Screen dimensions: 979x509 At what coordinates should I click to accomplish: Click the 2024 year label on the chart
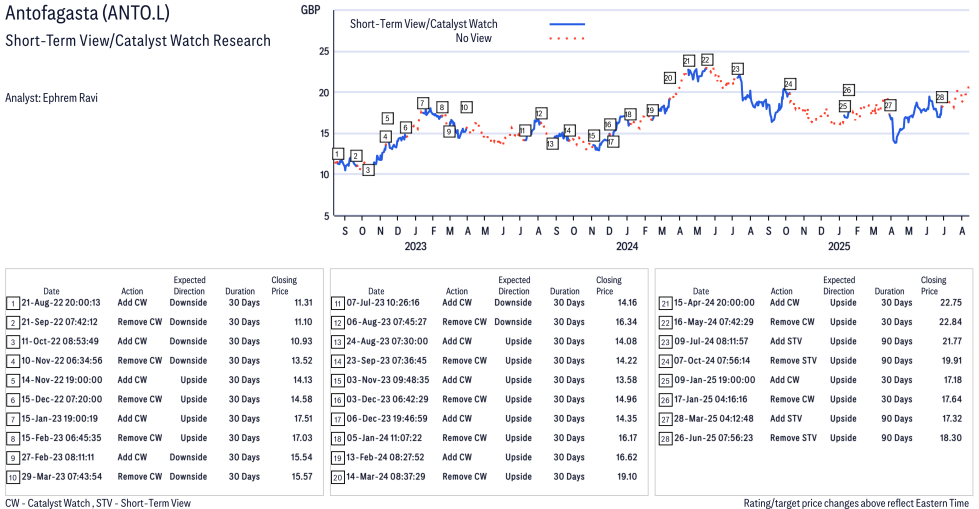pyautogui.click(x=627, y=246)
